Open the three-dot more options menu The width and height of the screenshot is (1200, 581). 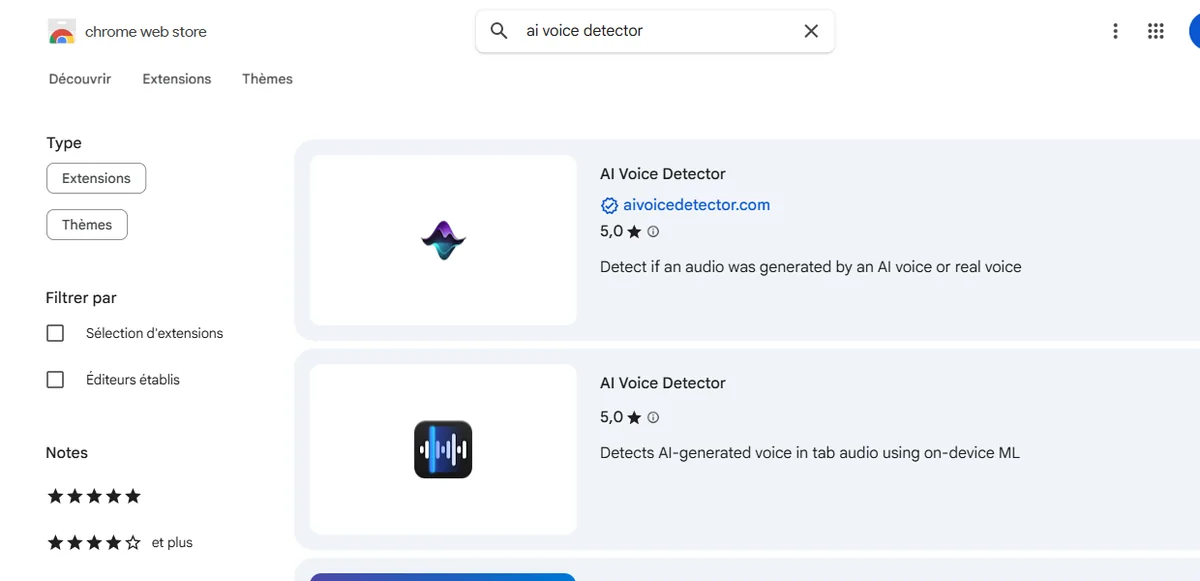(1115, 31)
